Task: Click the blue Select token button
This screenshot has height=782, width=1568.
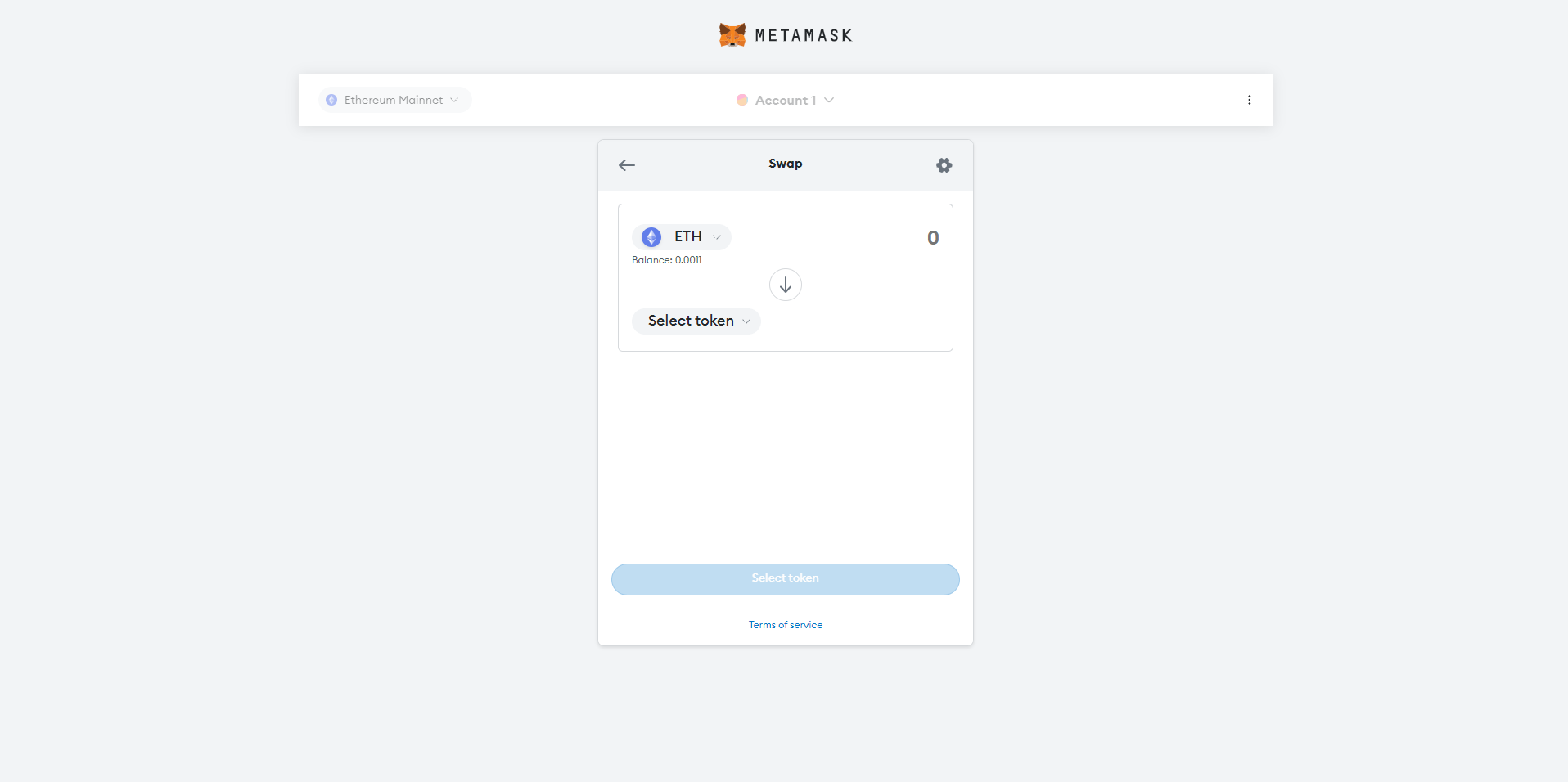Action: click(786, 579)
